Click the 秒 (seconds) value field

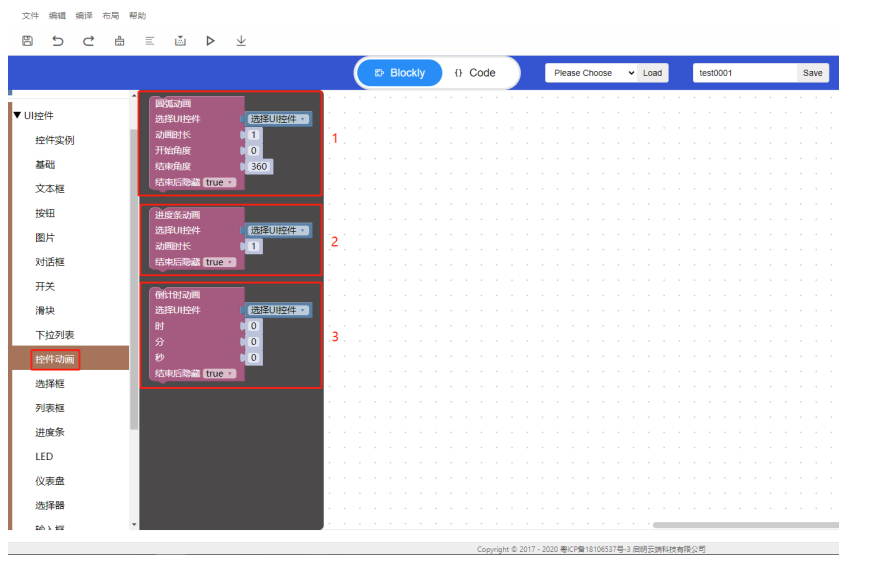point(253,358)
